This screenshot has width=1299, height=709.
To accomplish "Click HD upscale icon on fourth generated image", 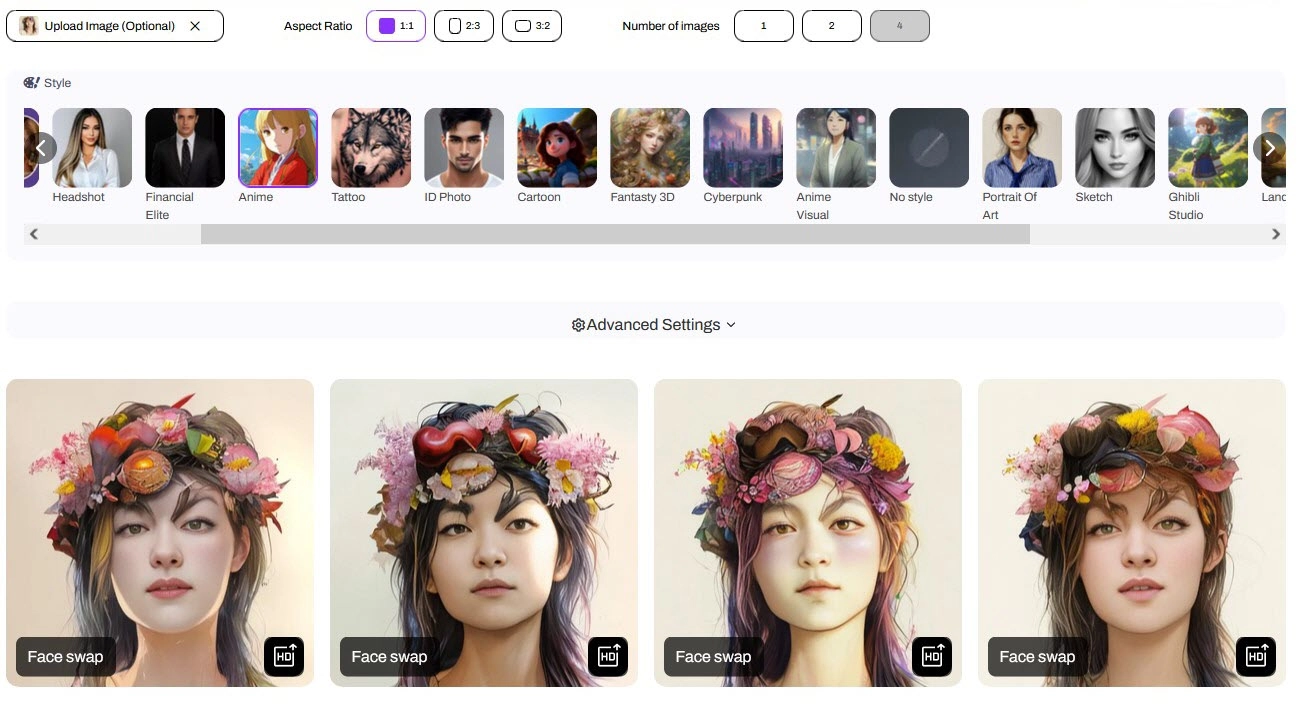I will (1256, 656).
